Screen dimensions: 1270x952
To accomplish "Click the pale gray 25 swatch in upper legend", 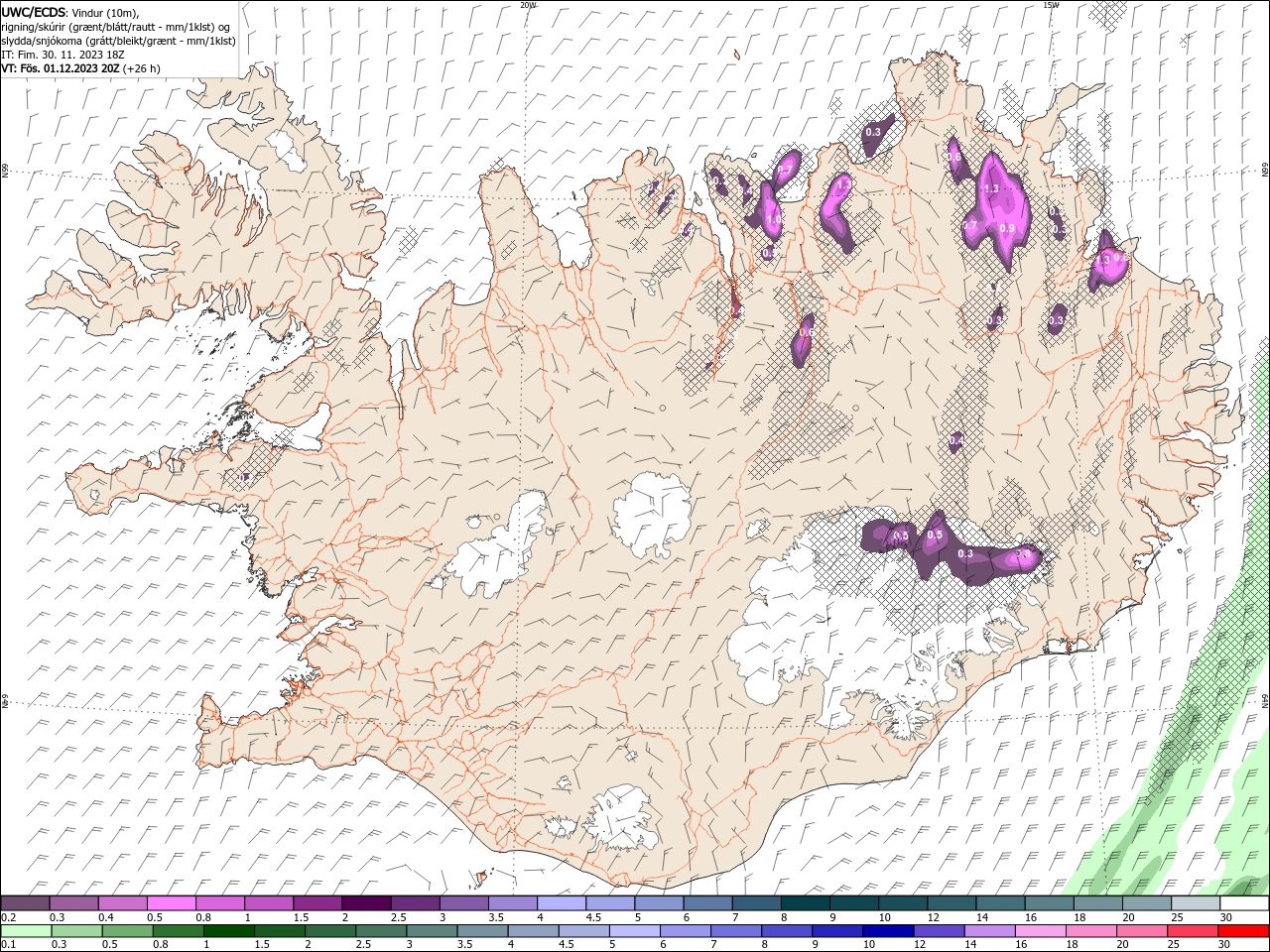I will (x=1195, y=903).
